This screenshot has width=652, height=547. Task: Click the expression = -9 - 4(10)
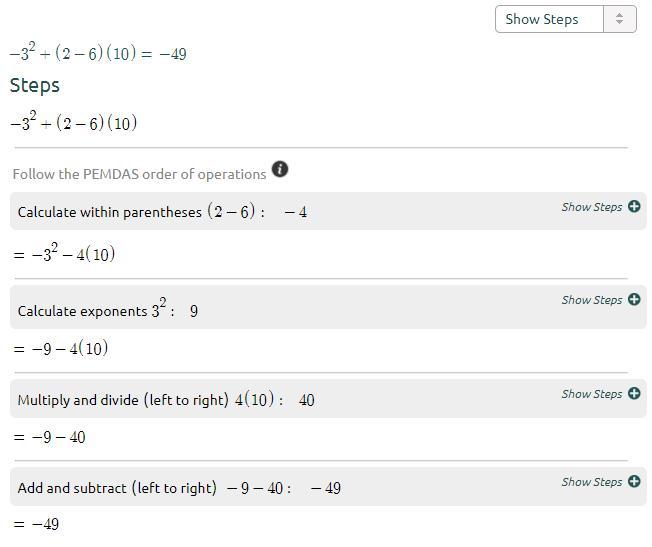pyautogui.click(x=61, y=348)
